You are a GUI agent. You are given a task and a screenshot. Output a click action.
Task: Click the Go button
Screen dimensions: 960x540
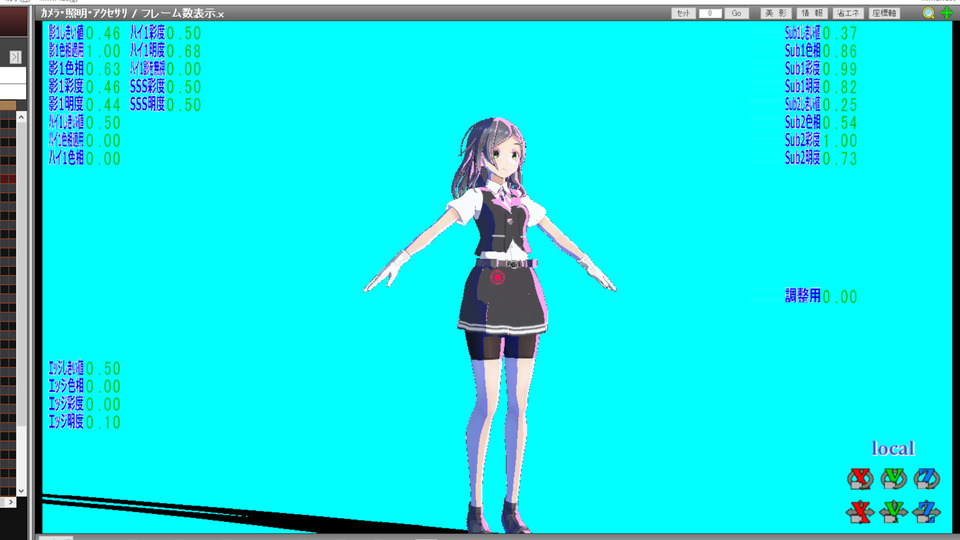point(737,13)
